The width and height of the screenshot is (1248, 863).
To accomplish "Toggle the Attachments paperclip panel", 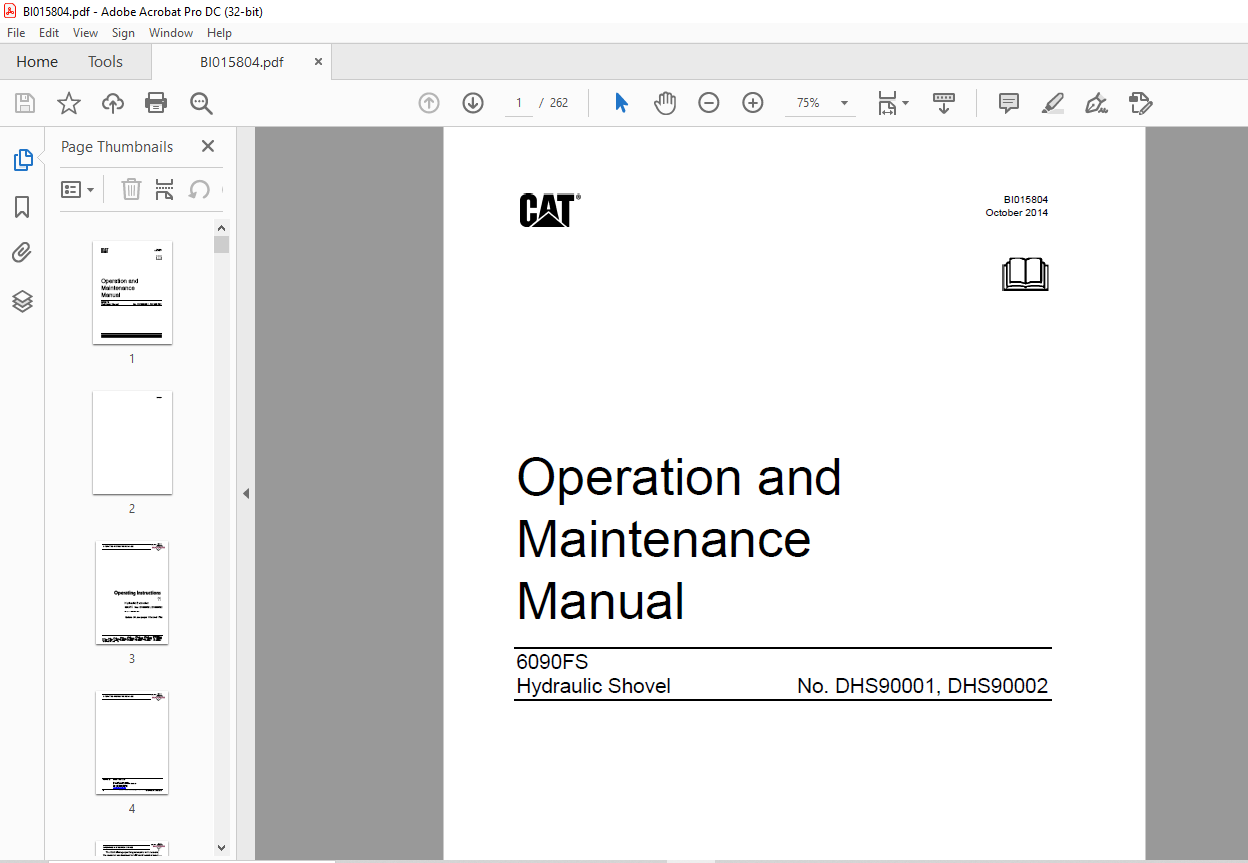I will click(x=22, y=253).
